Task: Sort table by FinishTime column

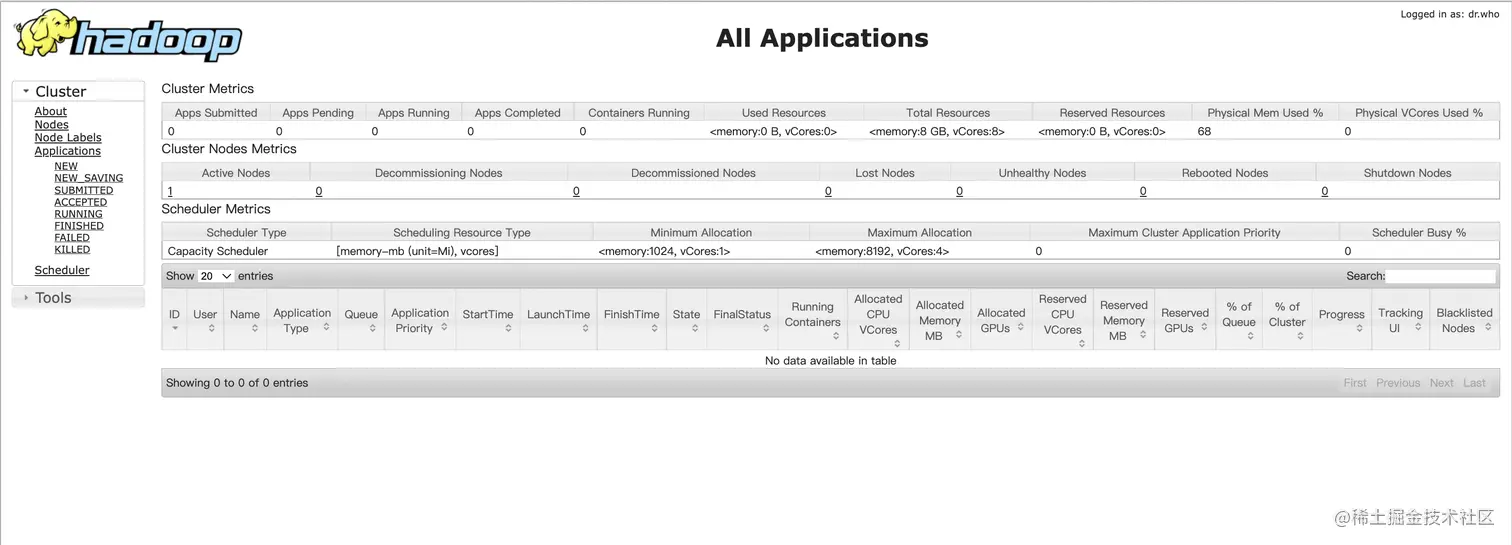Action: click(x=632, y=320)
